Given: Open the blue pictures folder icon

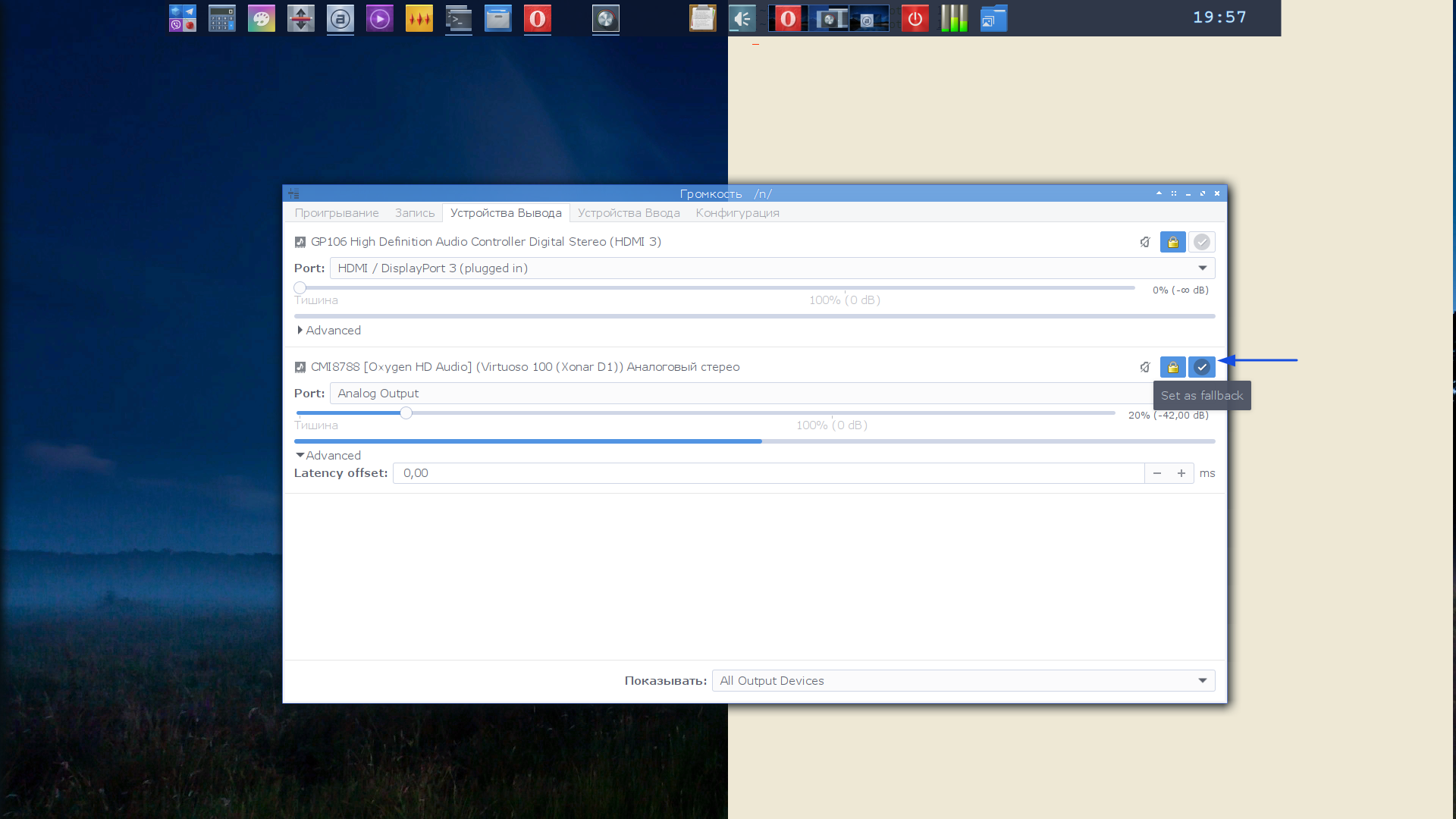Looking at the screenshot, I should tap(994, 18).
